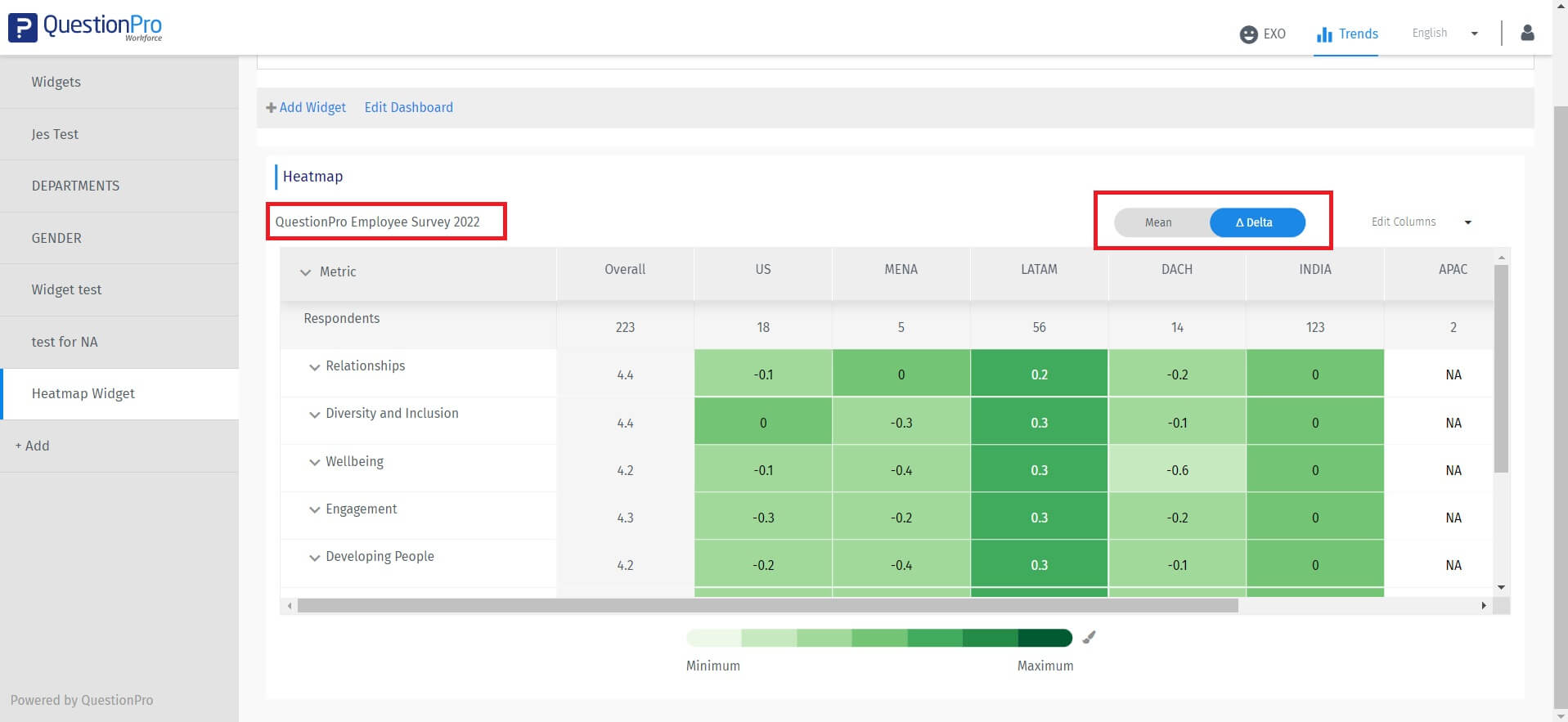Screen dimensions: 1568x722
Task: Select the Widget test sidebar item
Action: point(119,289)
